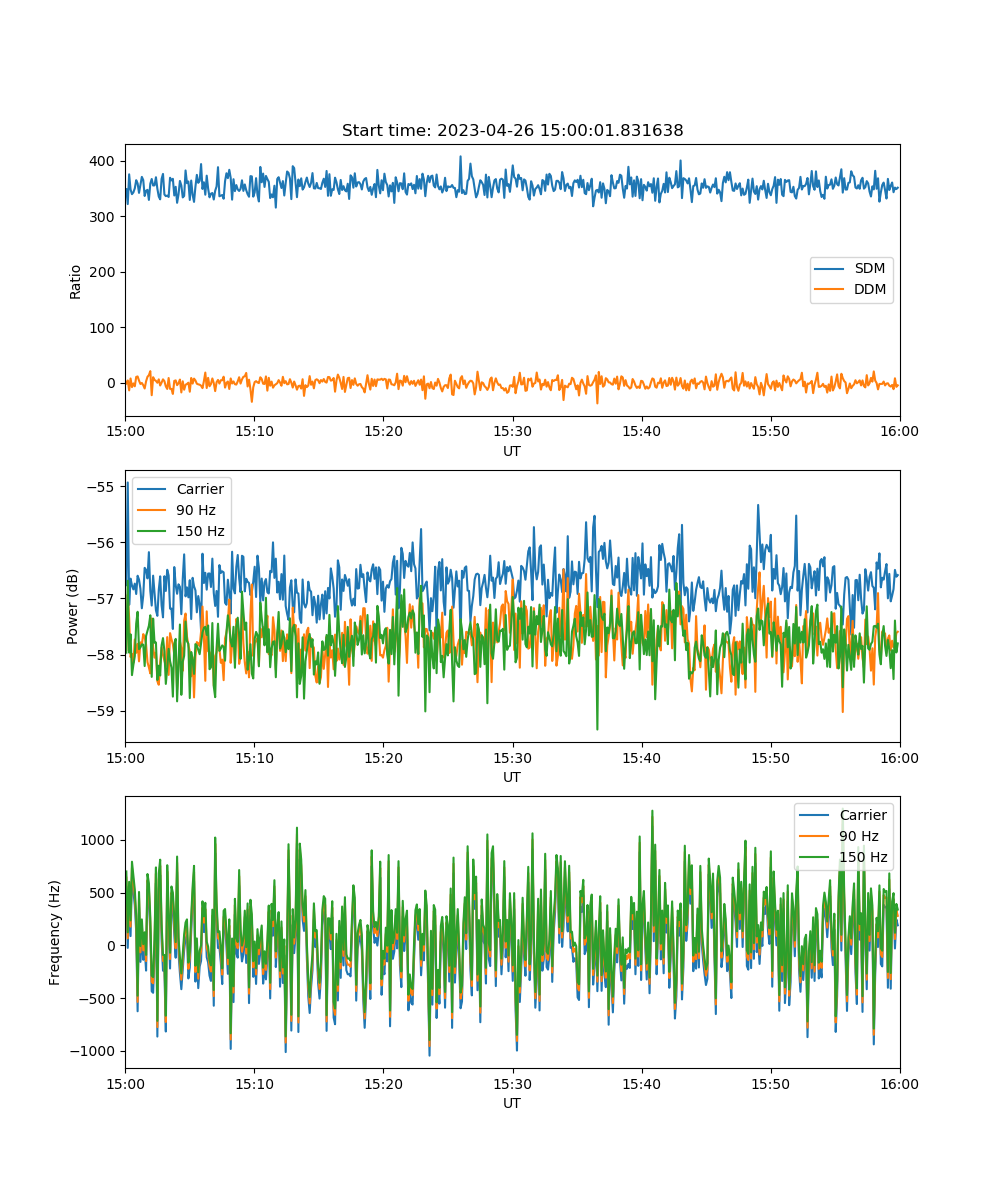Image resolution: width=1000 pixels, height=1200 pixels.
Task: Click the 'Ratio' y-axis label
Action: pyautogui.click(x=76, y=281)
